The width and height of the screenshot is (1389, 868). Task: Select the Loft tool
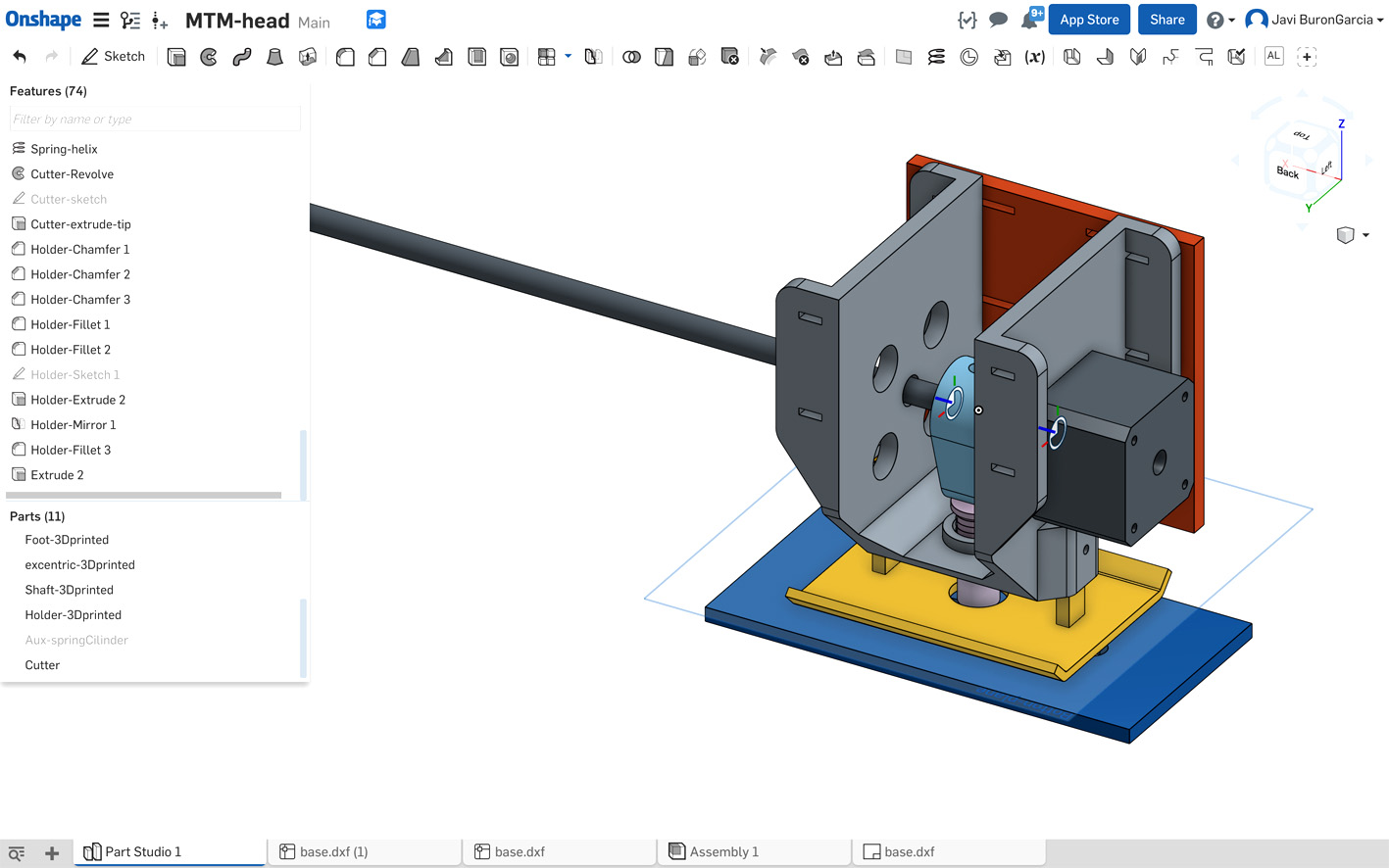click(275, 57)
